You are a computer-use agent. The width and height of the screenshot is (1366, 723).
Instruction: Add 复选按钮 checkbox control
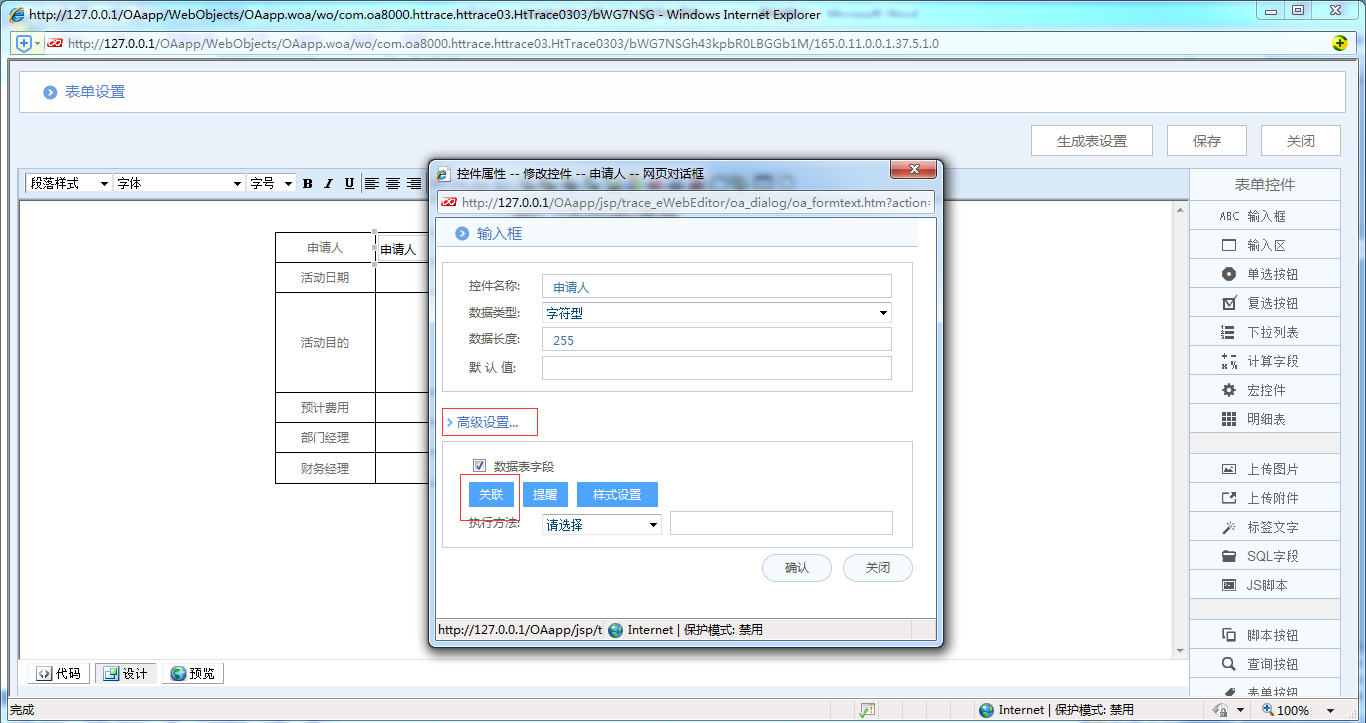tap(1265, 303)
